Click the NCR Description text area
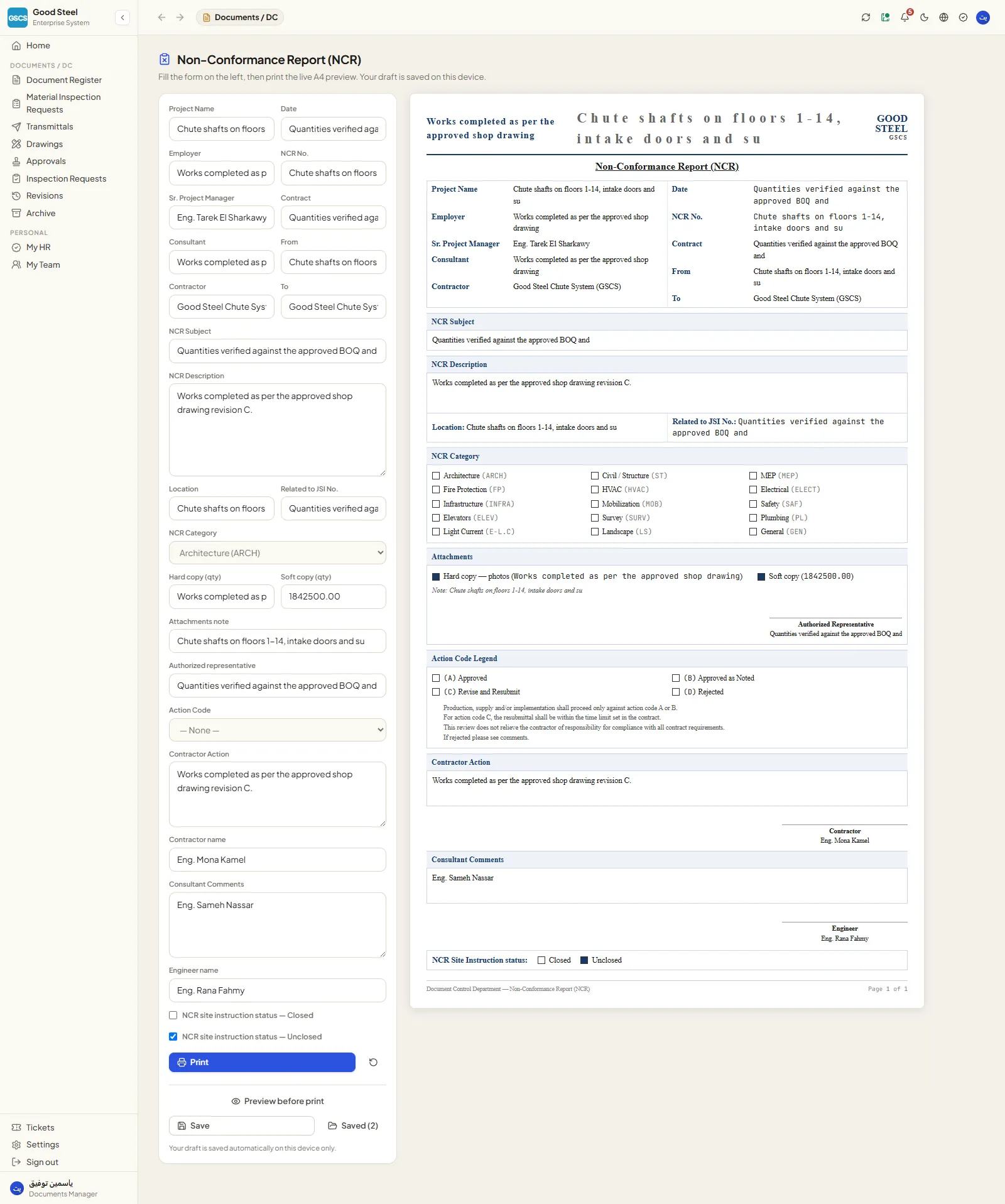The image size is (1005, 1204). (278, 430)
